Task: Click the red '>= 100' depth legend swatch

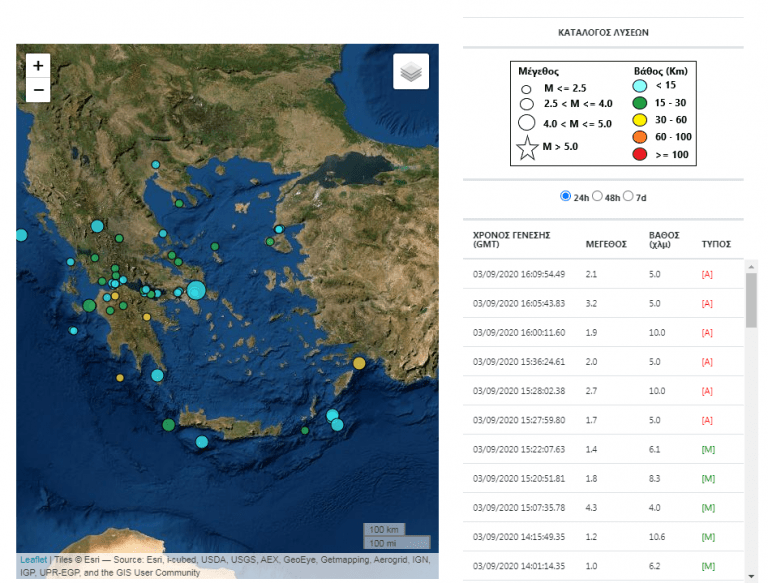Action: tap(640, 154)
